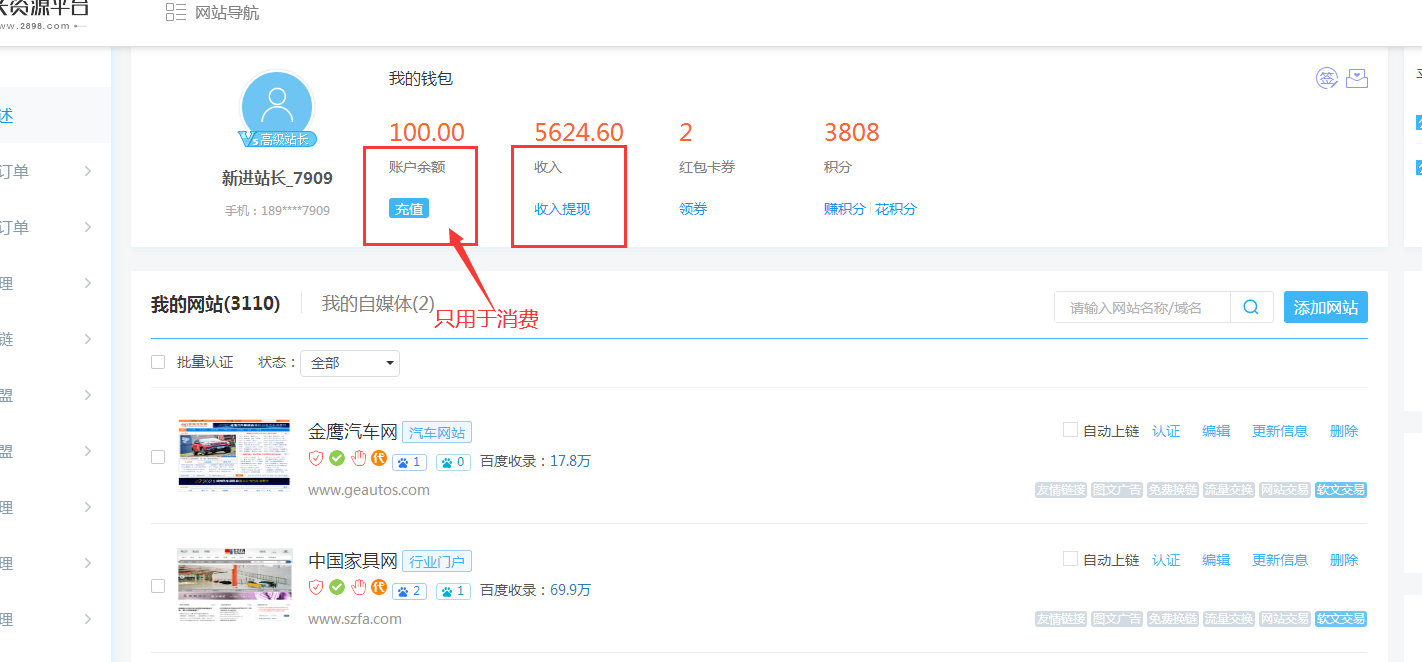The width and height of the screenshot is (1422, 662).
Task: Click the 签 sign-in icon
Action: coord(1326,79)
